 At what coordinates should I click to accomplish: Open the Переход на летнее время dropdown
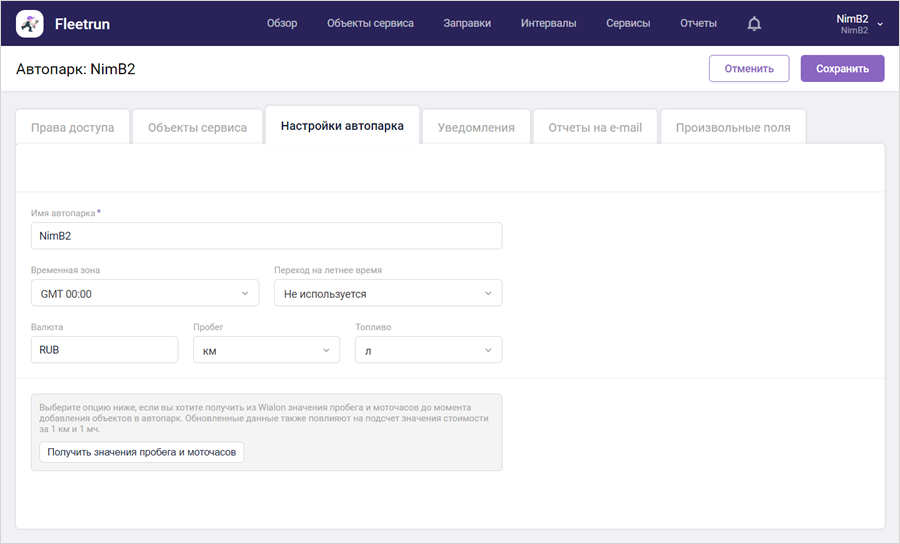pyautogui.click(x=388, y=294)
